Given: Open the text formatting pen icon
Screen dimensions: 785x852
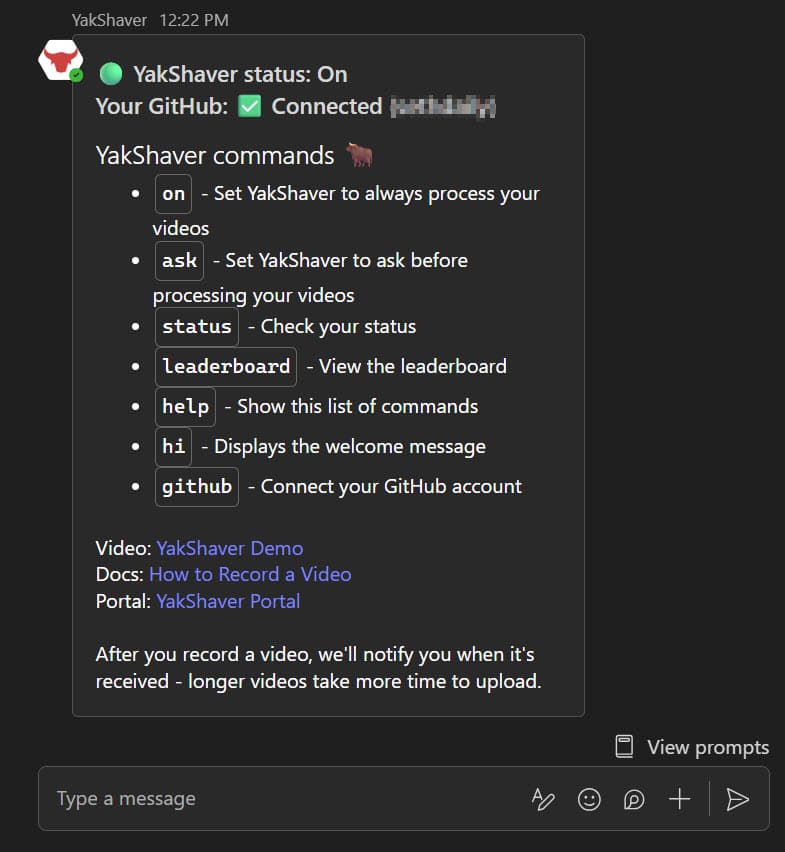Looking at the screenshot, I should (543, 799).
